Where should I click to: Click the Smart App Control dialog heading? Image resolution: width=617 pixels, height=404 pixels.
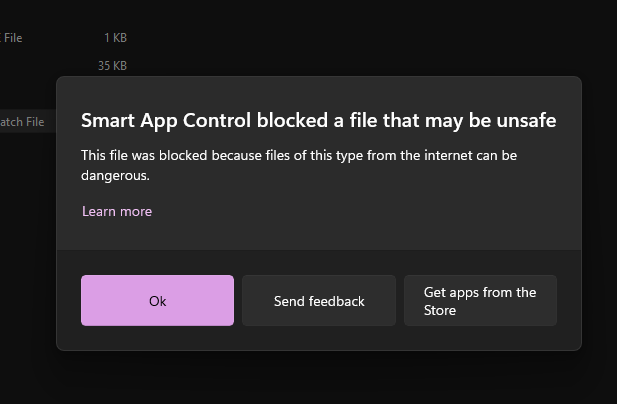(x=318, y=121)
